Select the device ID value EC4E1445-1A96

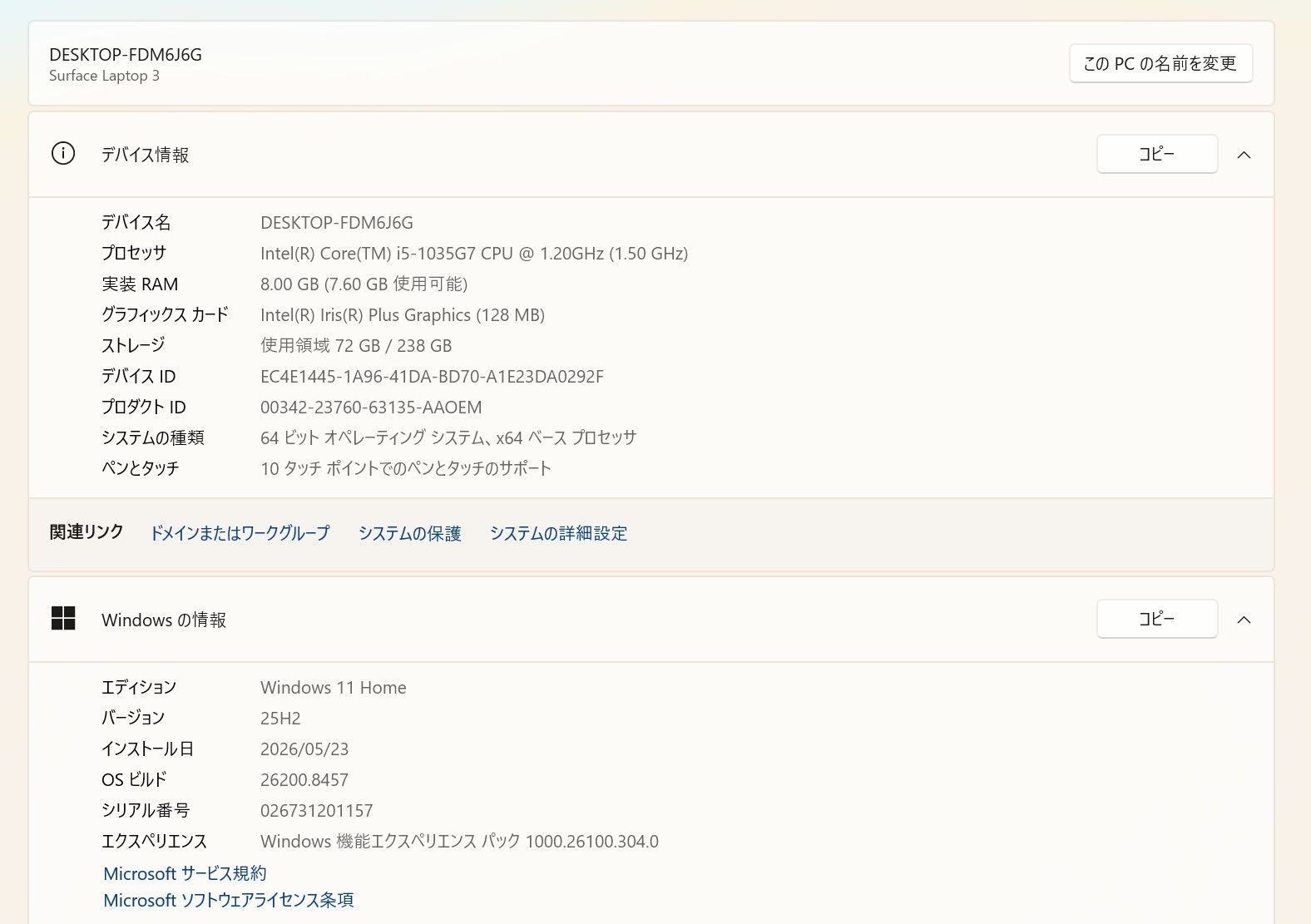tap(432, 377)
